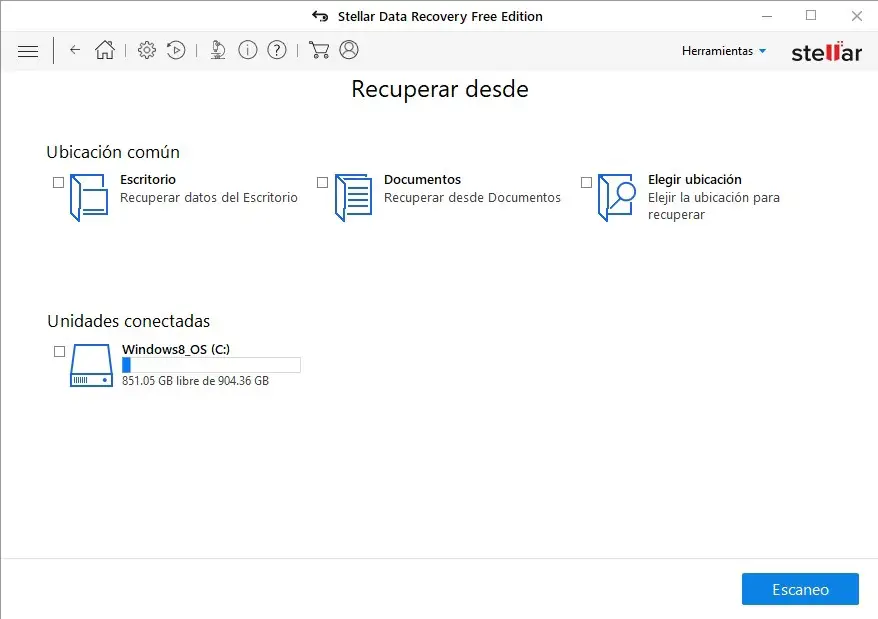Screen dimensions: 878x619
Task: Open the hamburger menu
Action: tap(28, 52)
